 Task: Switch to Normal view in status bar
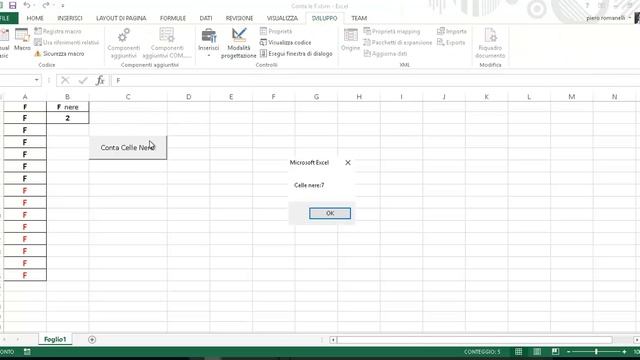click(x=518, y=351)
